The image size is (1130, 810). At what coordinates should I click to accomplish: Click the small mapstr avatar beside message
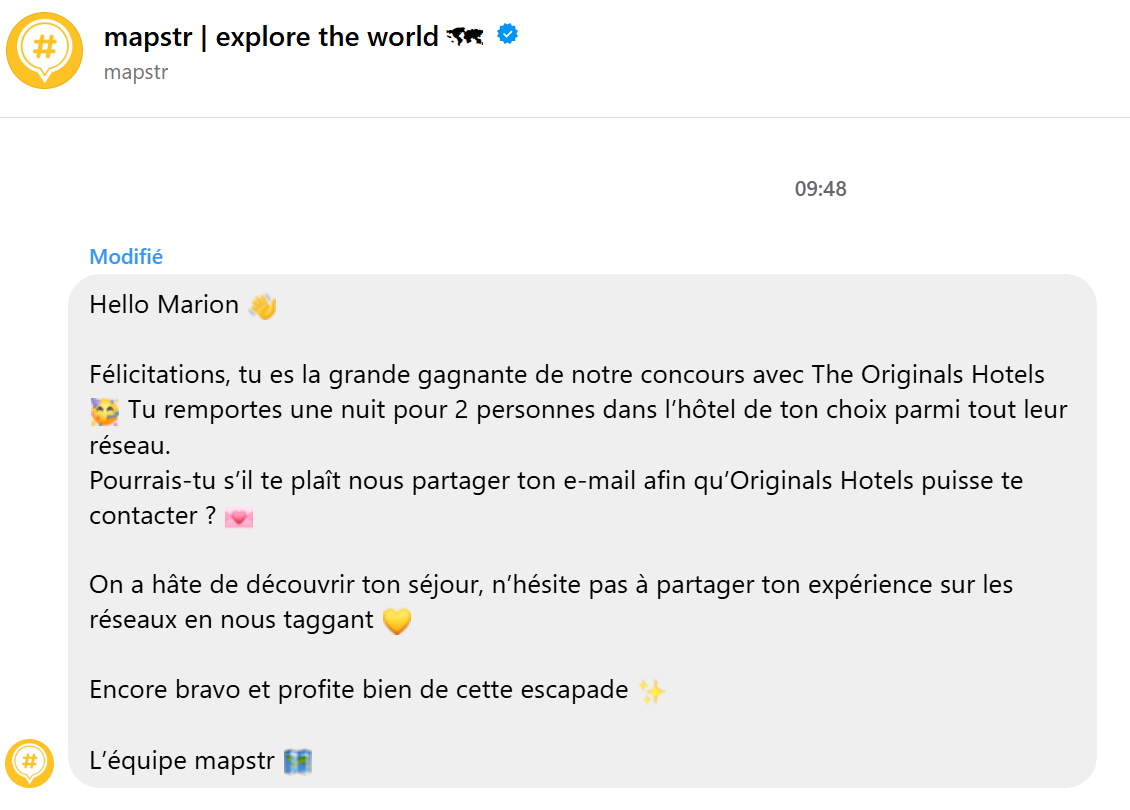(x=29, y=763)
